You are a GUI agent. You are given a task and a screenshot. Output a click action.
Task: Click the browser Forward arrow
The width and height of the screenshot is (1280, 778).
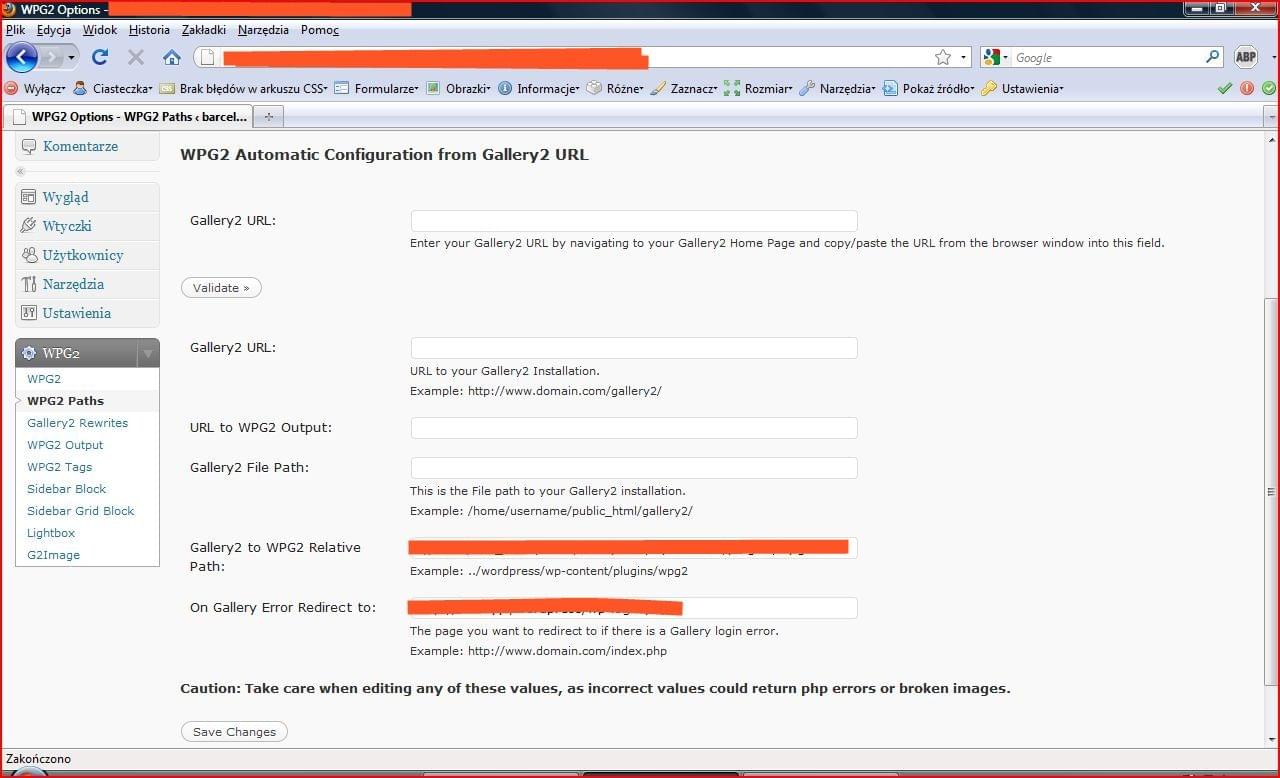coord(51,57)
